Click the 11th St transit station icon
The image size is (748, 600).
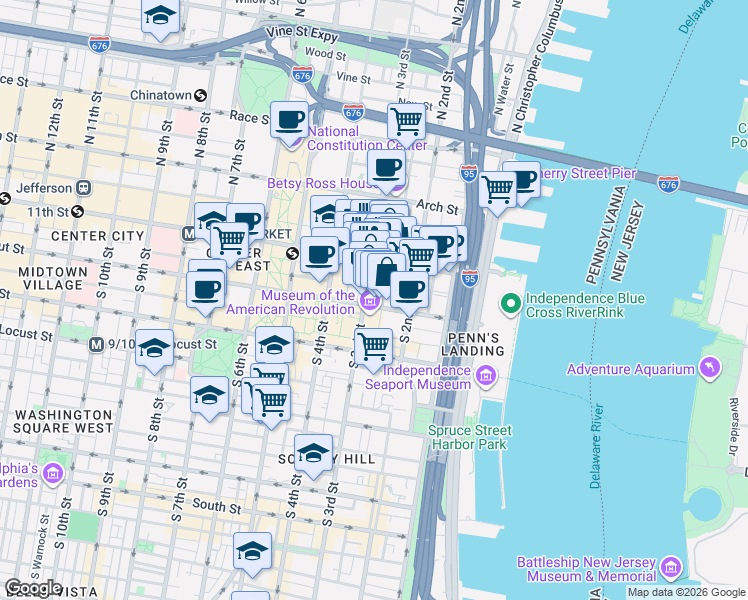coord(77,211)
